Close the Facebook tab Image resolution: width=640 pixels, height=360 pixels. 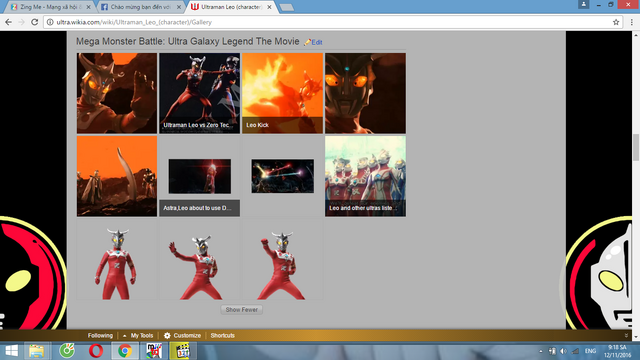click(x=178, y=7)
